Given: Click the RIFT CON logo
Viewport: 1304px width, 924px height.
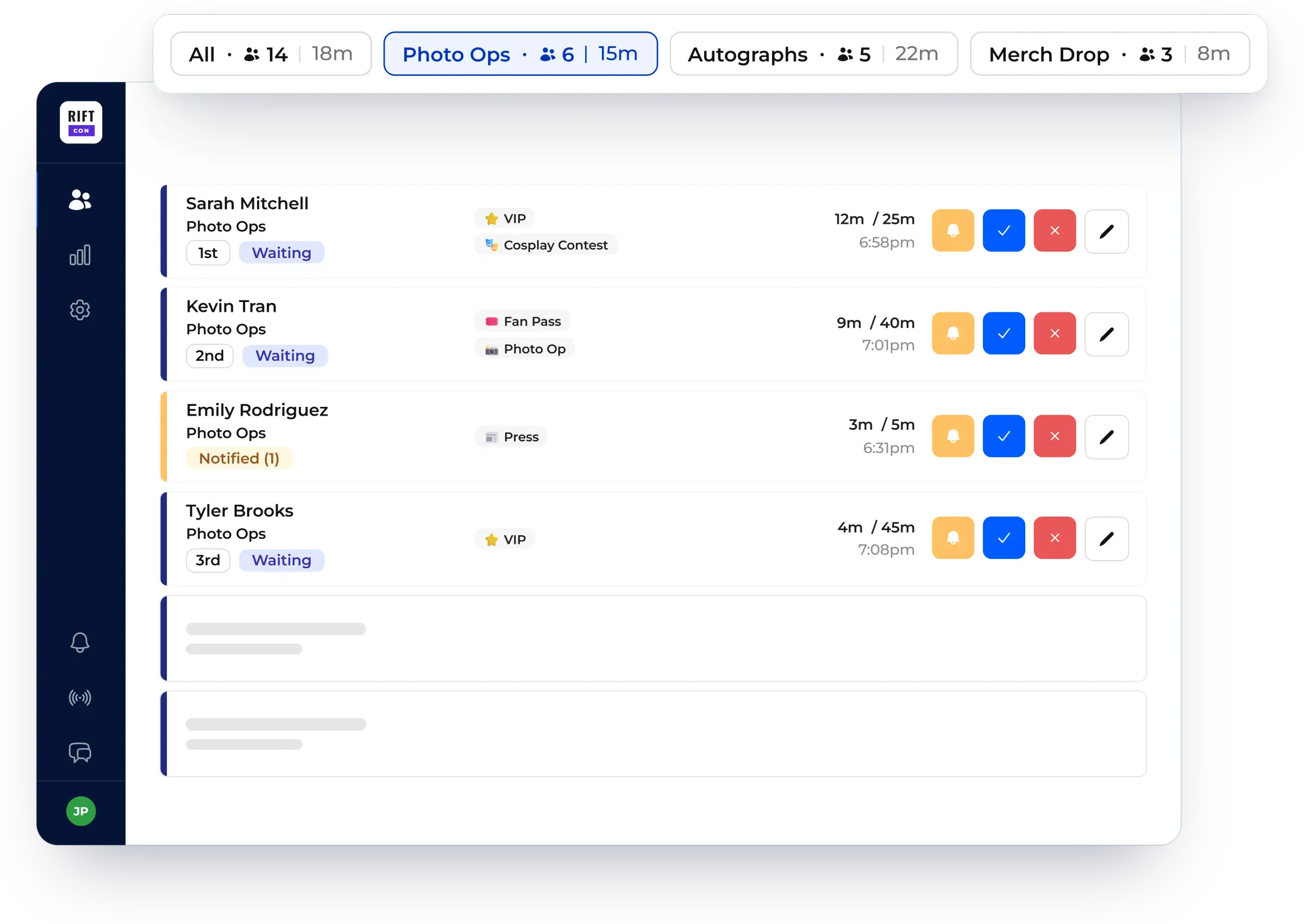Looking at the screenshot, I should 81,122.
